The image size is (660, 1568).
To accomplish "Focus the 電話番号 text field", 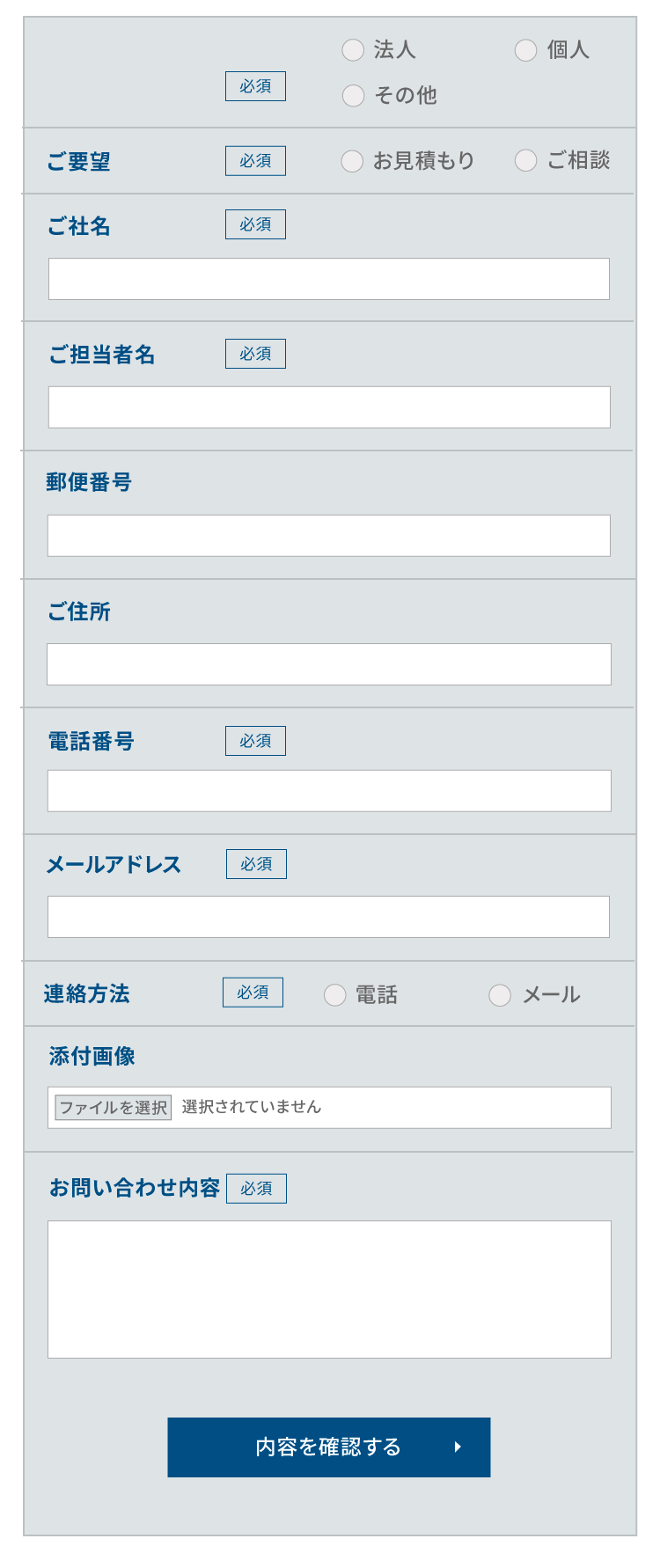I will coord(328,791).
